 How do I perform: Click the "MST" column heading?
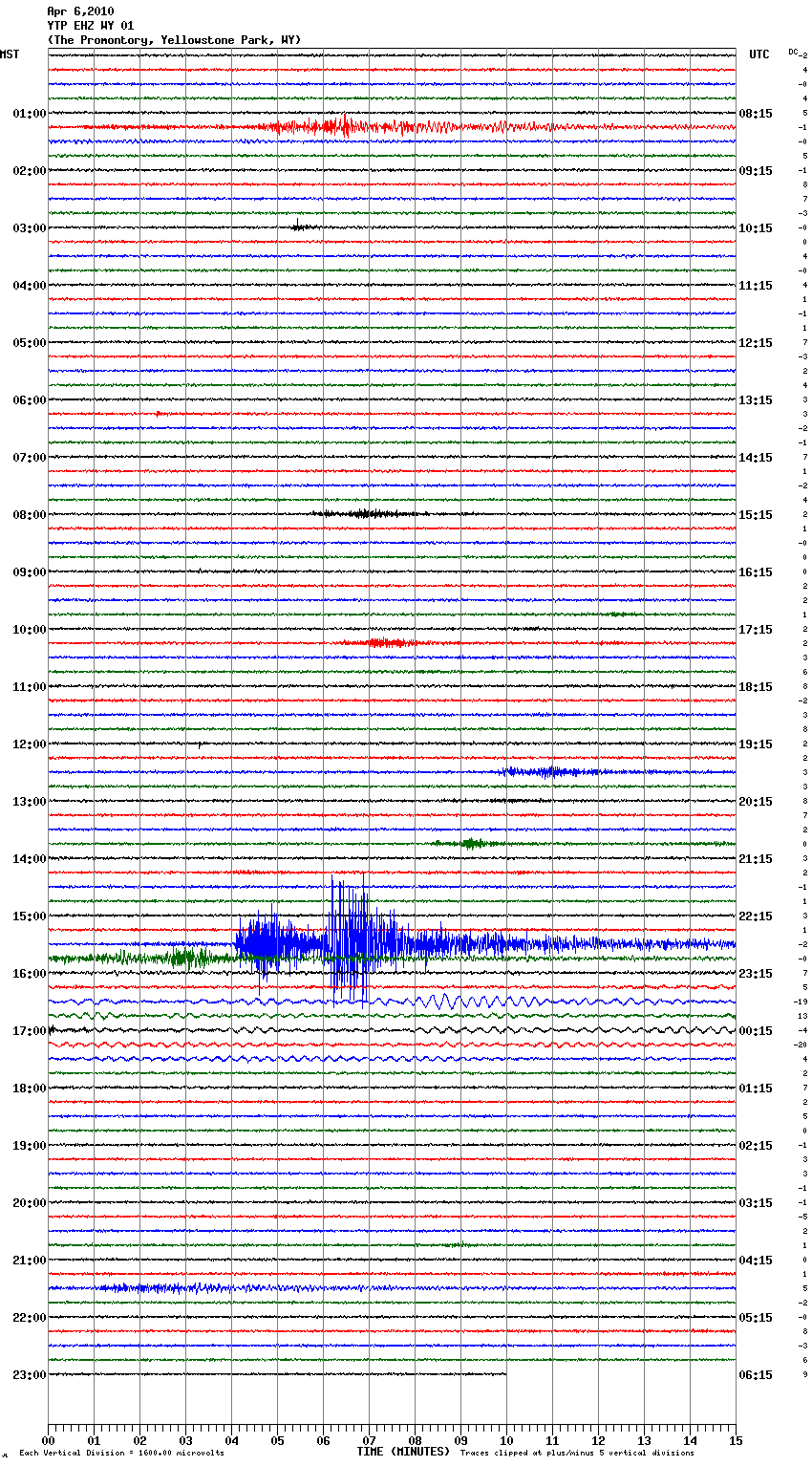10,54
